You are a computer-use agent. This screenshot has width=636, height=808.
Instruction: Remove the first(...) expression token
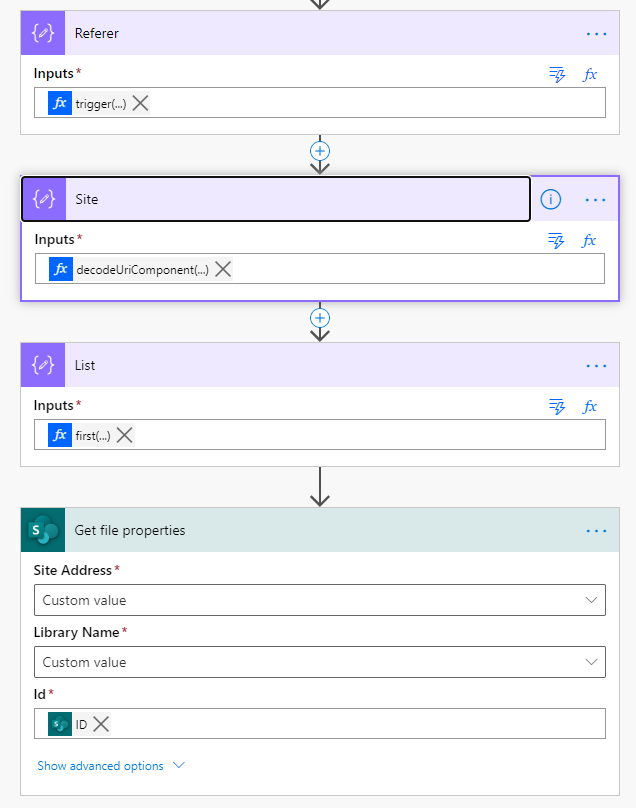click(124, 435)
